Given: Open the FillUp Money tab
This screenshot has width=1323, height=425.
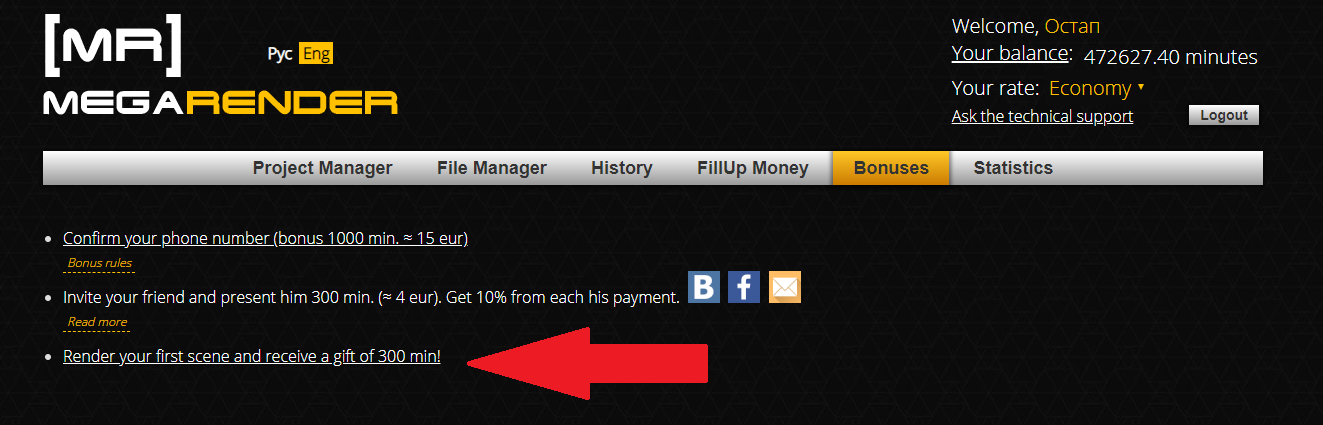Looking at the screenshot, I should (753, 168).
